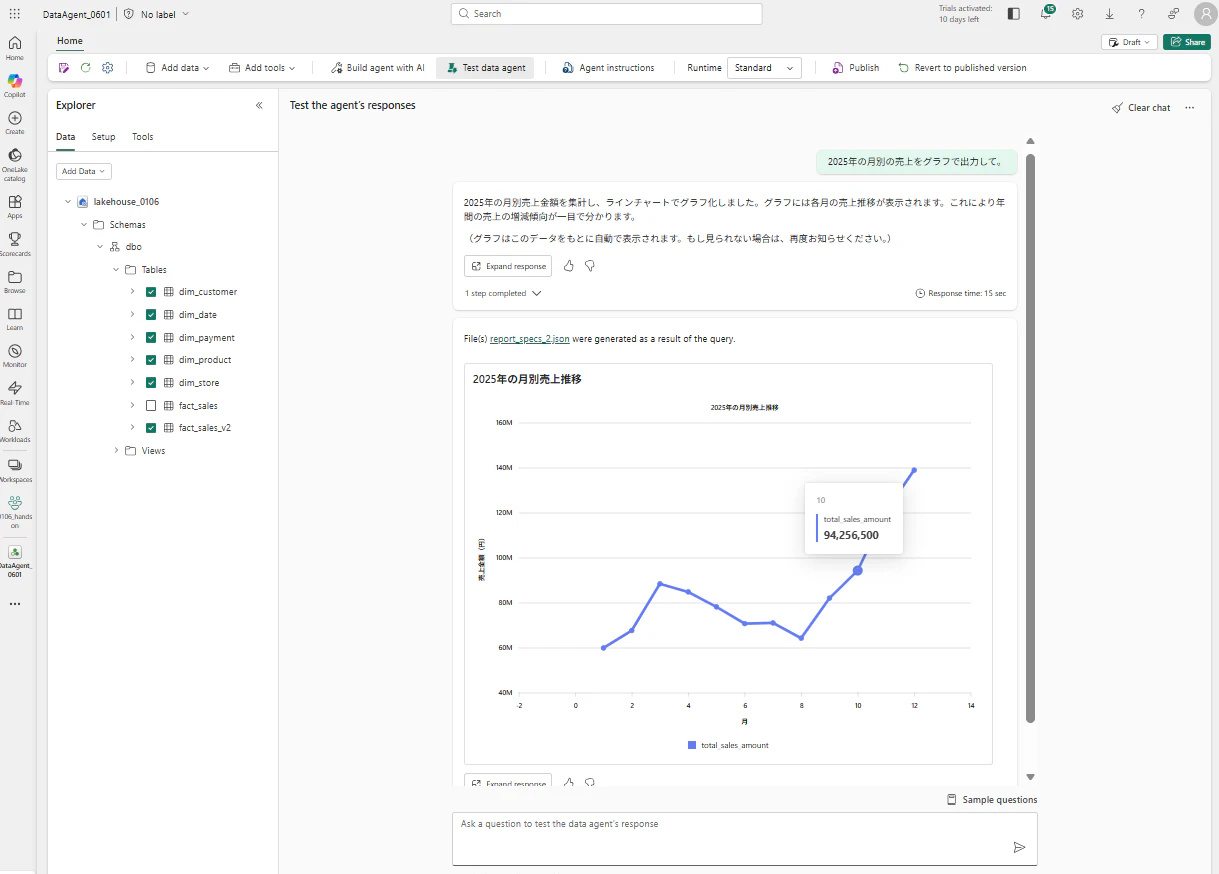Click the download icon in header
The height and width of the screenshot is (874, 1219).
tap(1110, 14)
